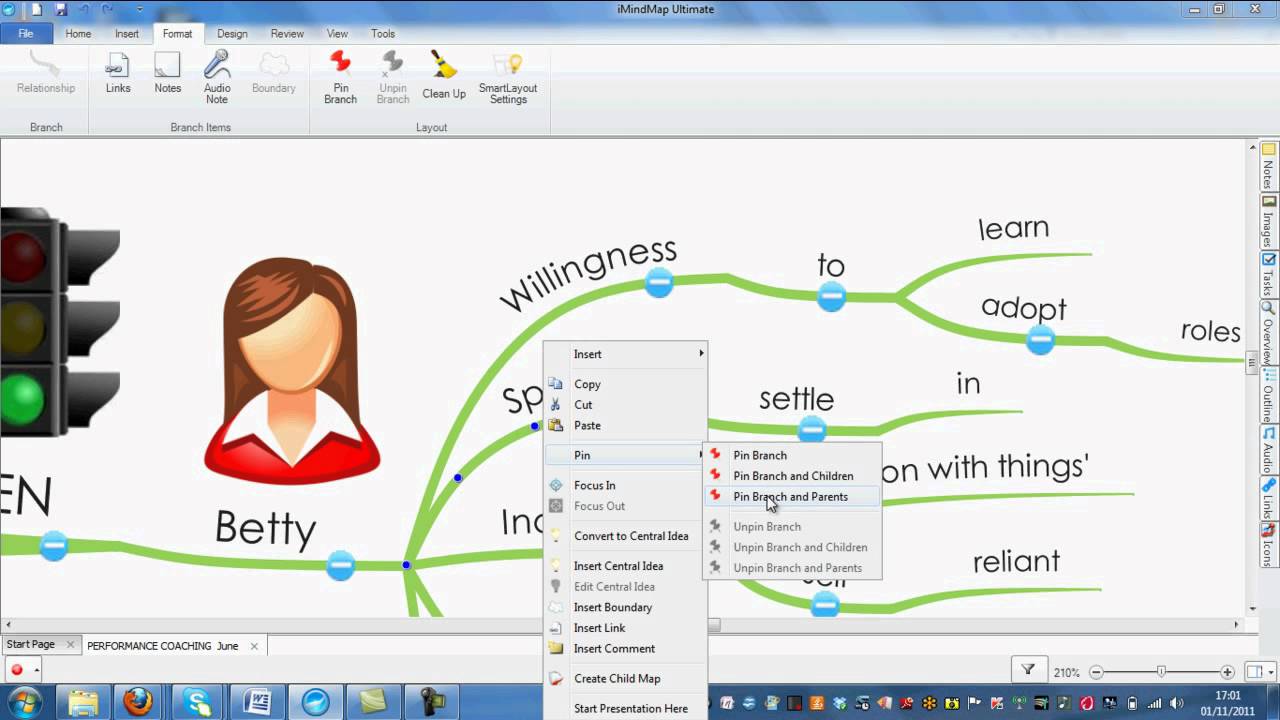Select Focus In from context menu
The image size is (1280, 720).
click(626, 485)
